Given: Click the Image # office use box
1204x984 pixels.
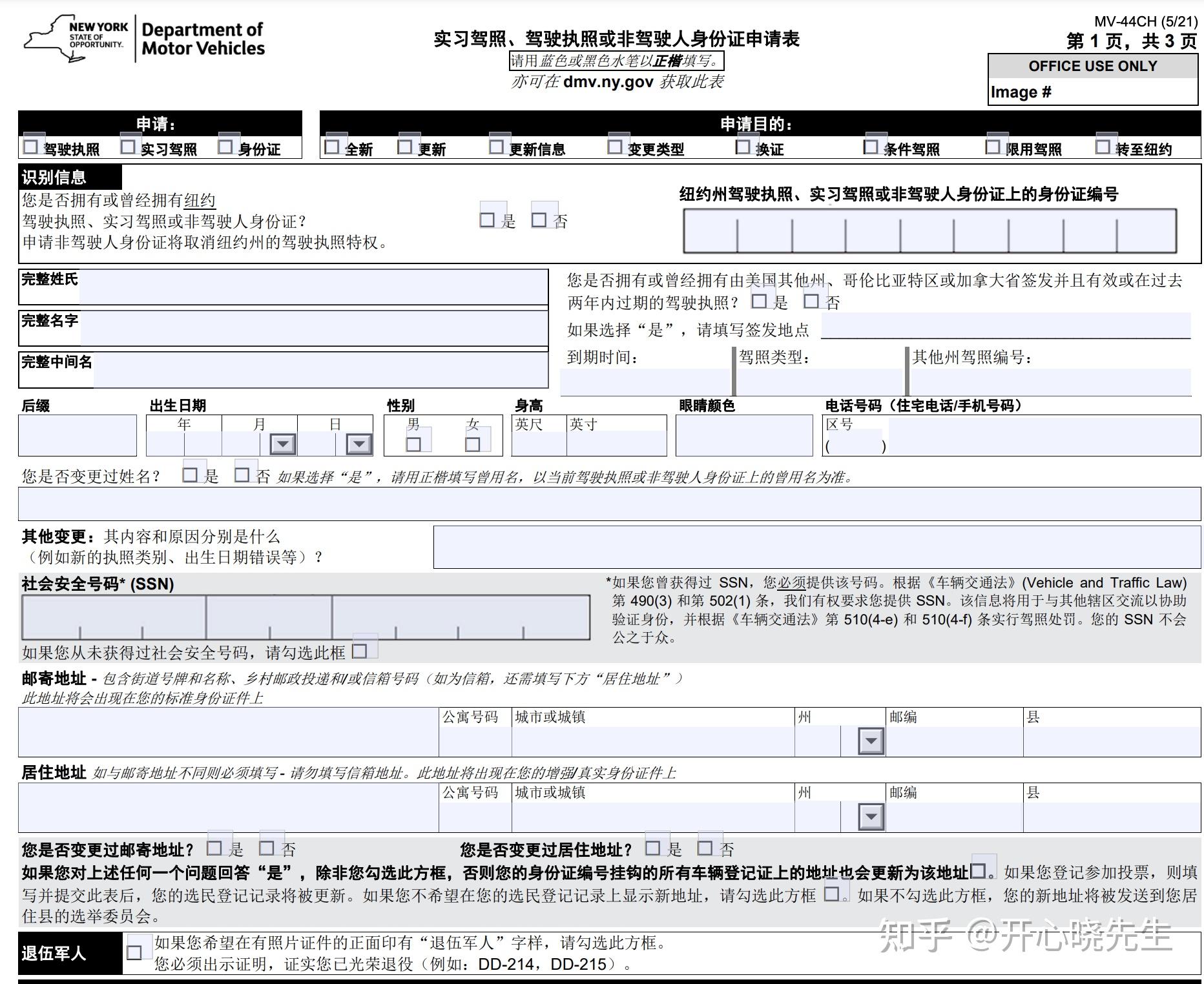Looking at the screenshot, I should [1093, 92].
